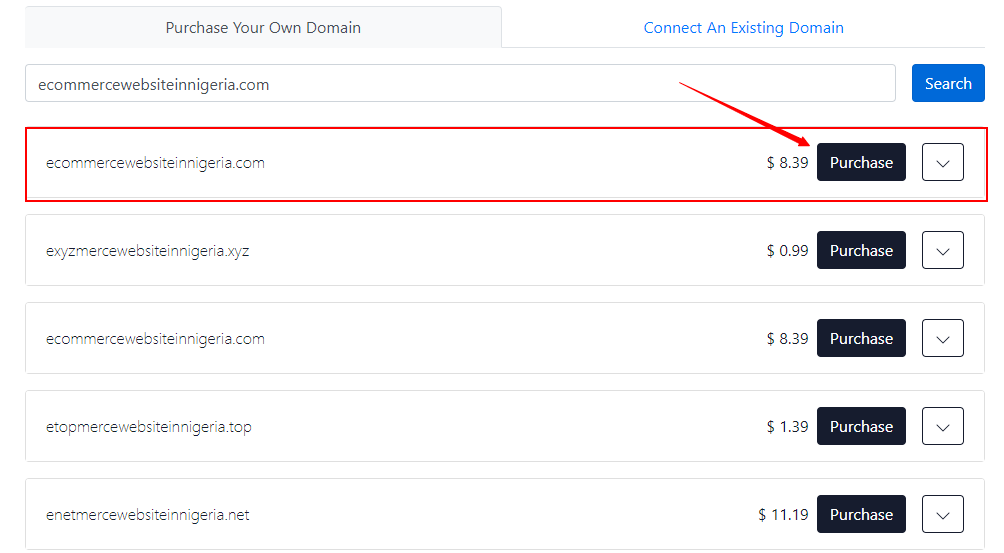Viewport: 1004px width, 553px height.
Task: Expand chevron for the red-highlighted ecommercewebsiteinnigeria.com row
Action: [x=943, y=163]
